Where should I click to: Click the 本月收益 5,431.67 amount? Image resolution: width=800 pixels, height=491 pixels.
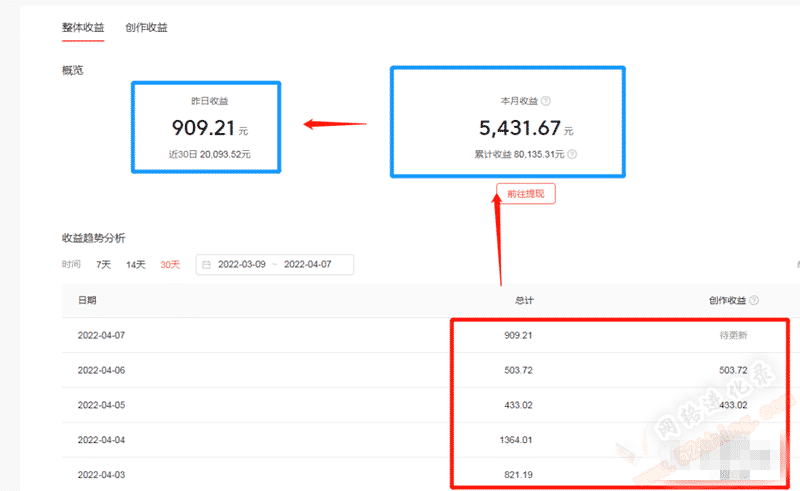coord(519,128)
